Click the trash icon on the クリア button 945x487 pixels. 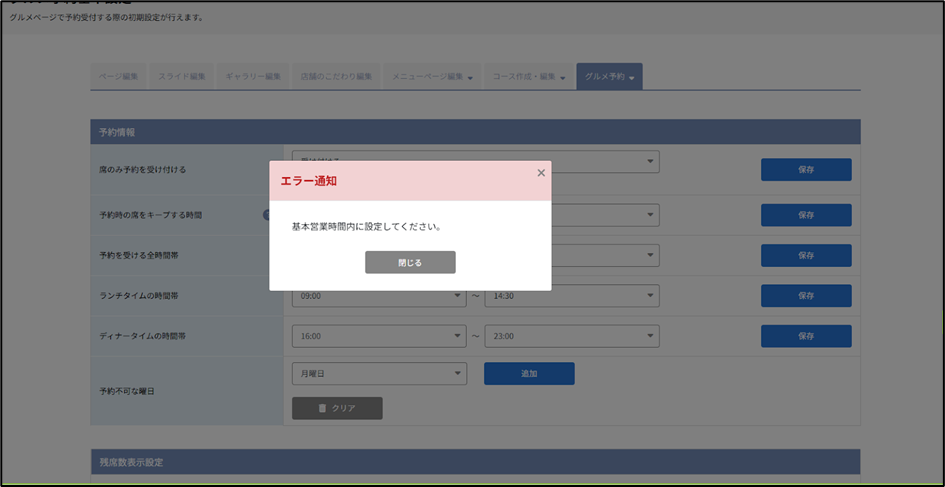(x=321, y=408)
